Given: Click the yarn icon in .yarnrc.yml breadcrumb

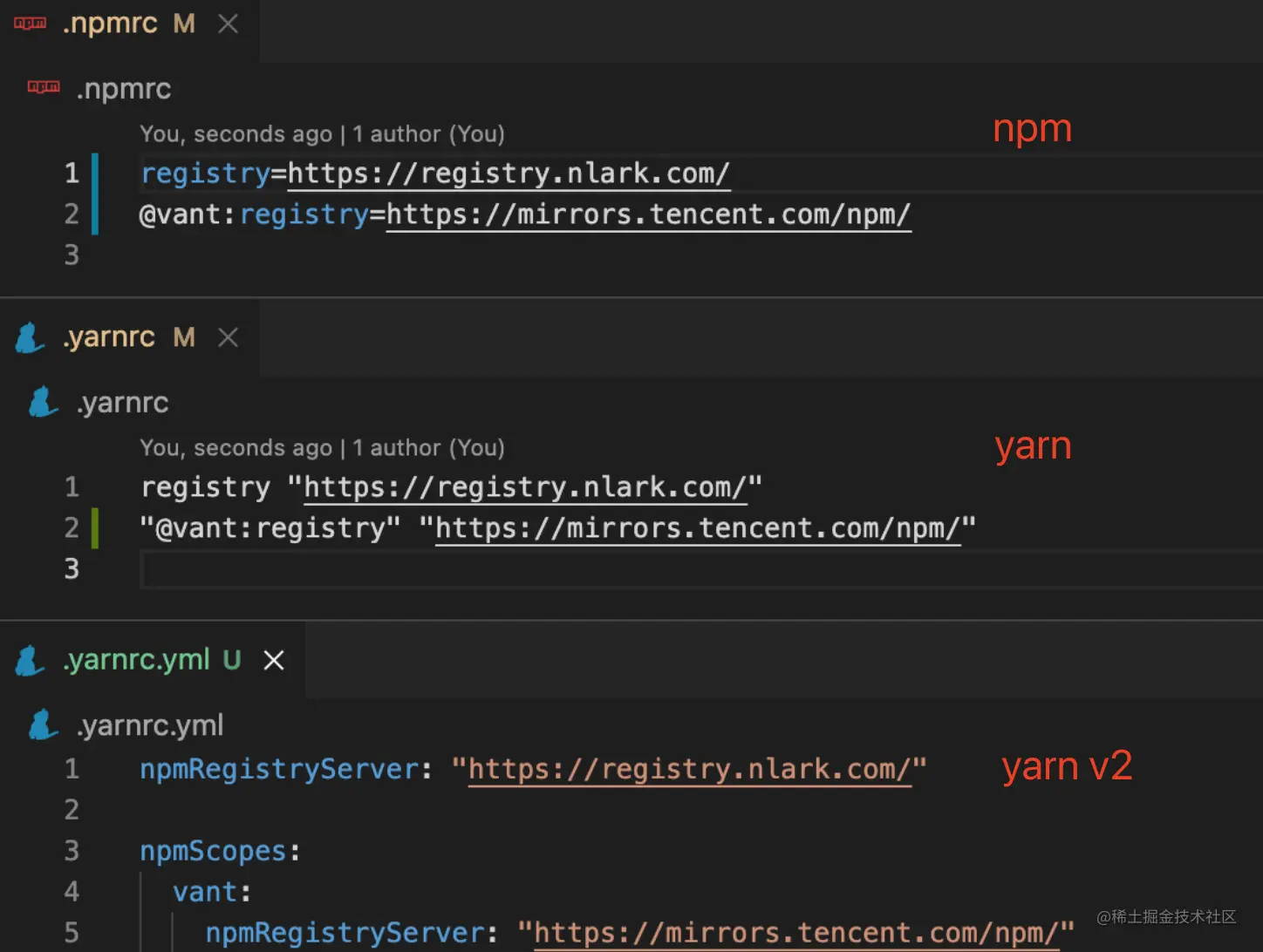Looking at the screenshot, I should tap(43, 724).
